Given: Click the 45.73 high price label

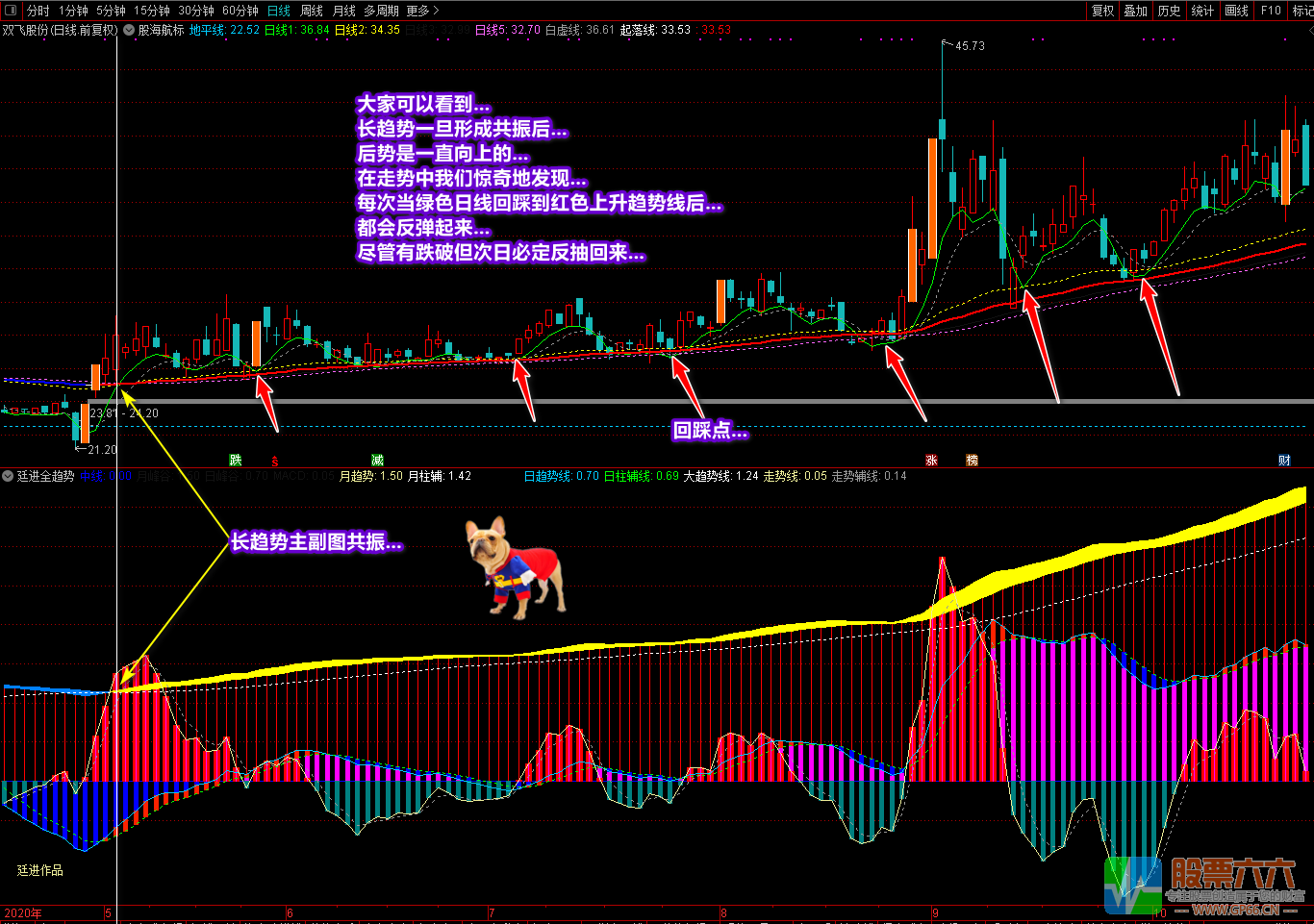Looking at the screenshot, I should click(x=970, y=46).
